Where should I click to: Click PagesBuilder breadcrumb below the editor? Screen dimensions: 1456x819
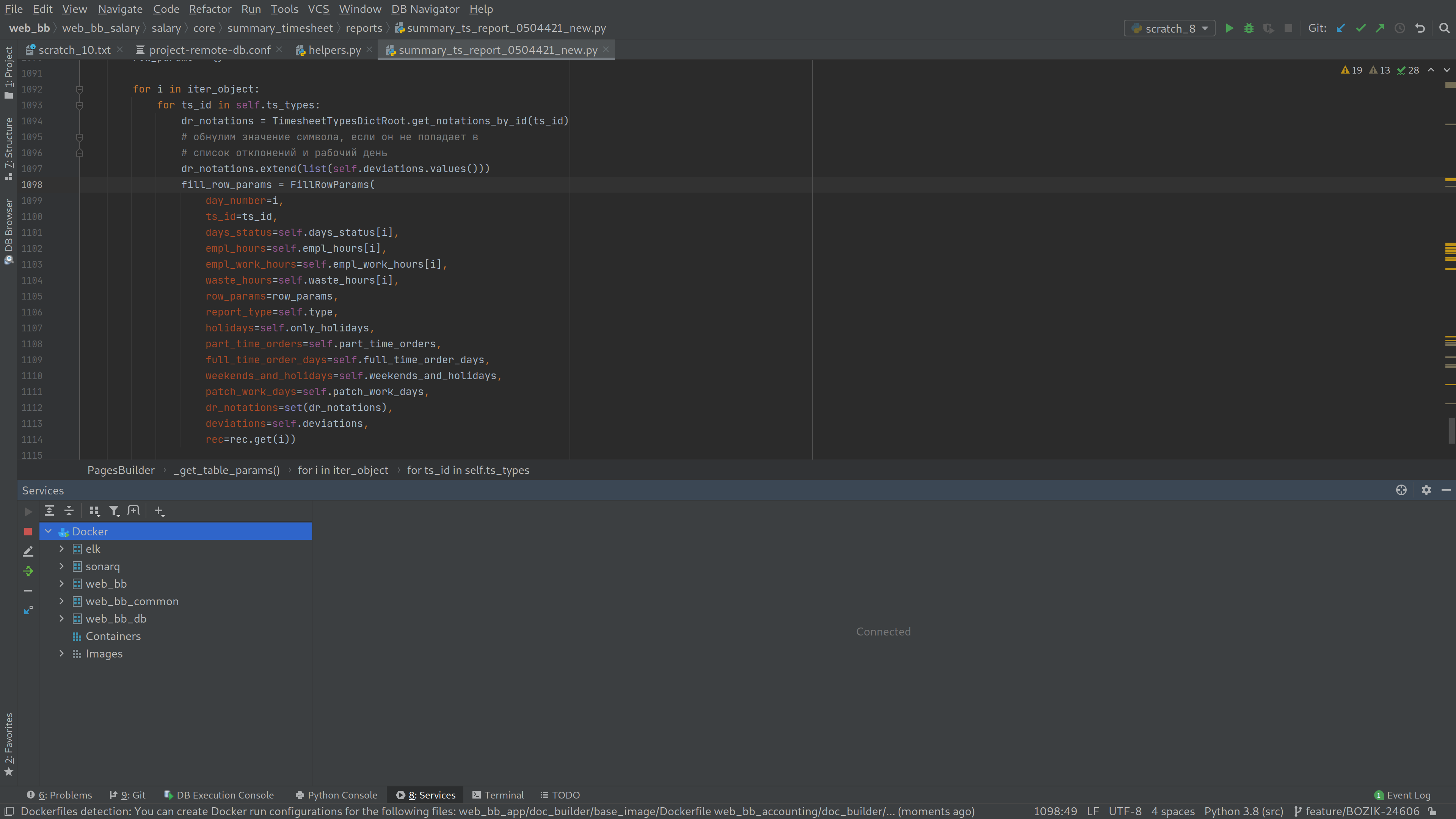pos(121,470)
